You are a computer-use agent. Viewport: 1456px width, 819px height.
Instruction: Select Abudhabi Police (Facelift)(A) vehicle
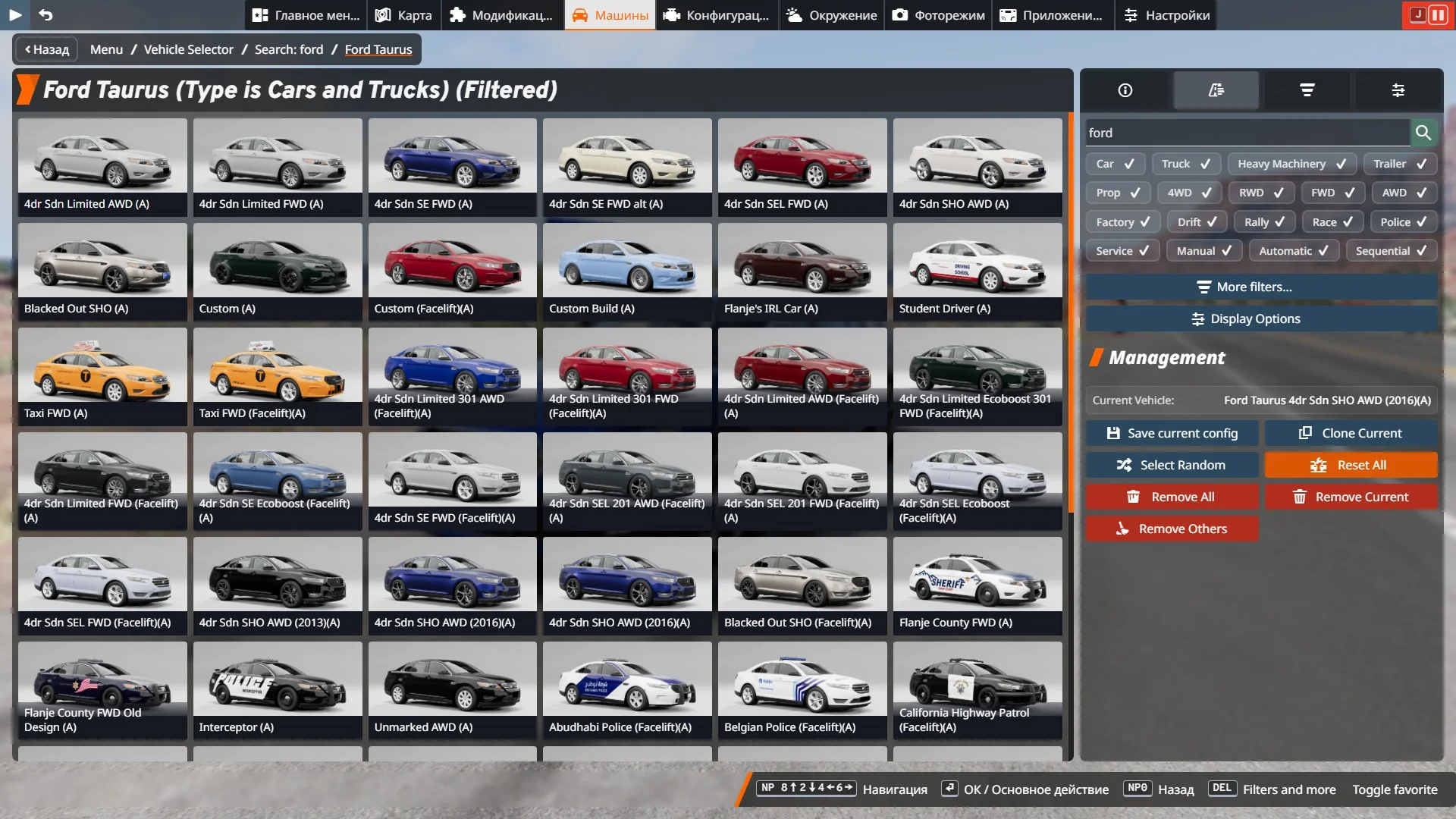point(627,690)
